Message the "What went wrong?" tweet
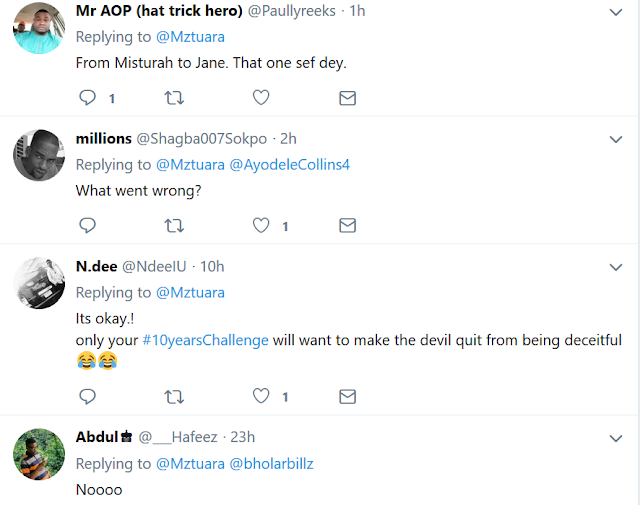The width and height of the screenshot is (640, 505). pos(347,226)
